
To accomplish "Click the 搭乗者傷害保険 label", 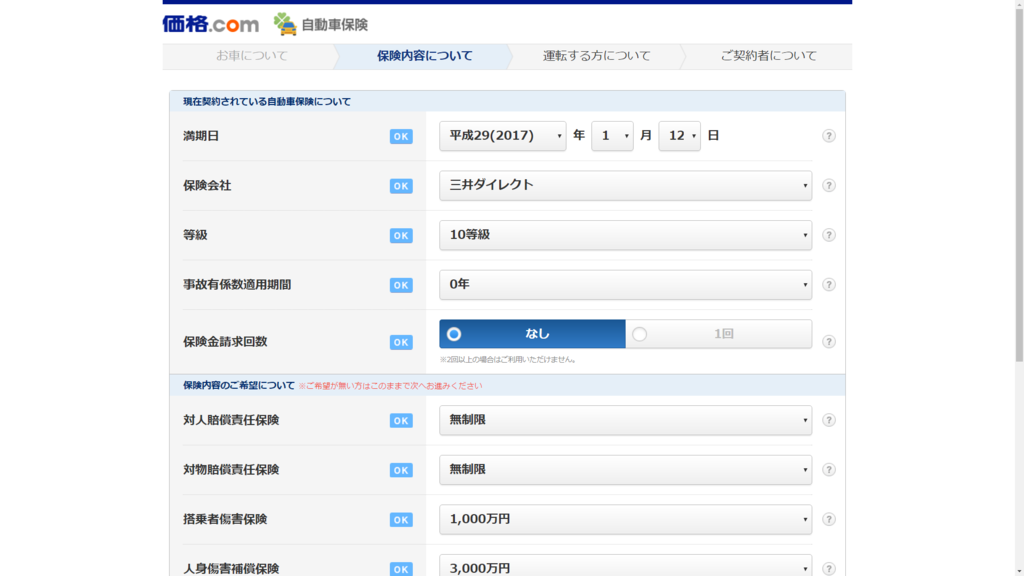I will coord(225,519).
